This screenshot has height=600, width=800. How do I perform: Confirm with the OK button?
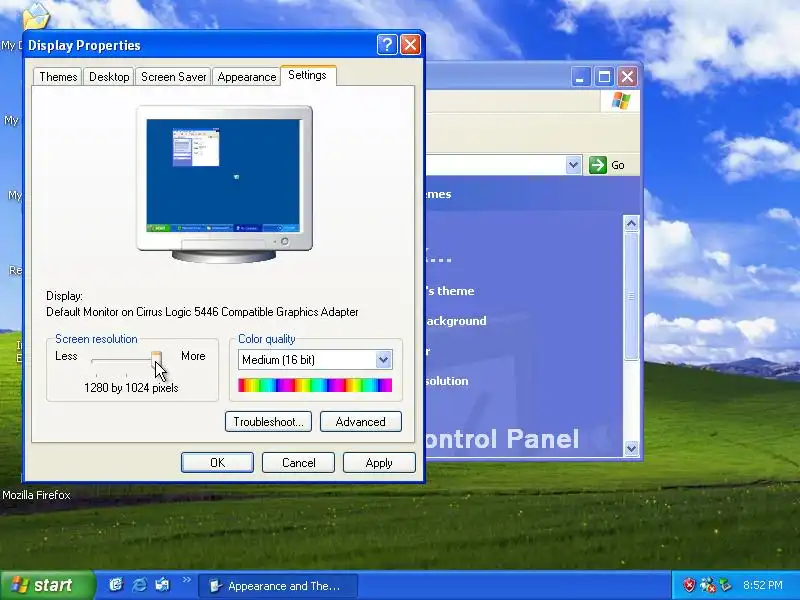(217, 463)
